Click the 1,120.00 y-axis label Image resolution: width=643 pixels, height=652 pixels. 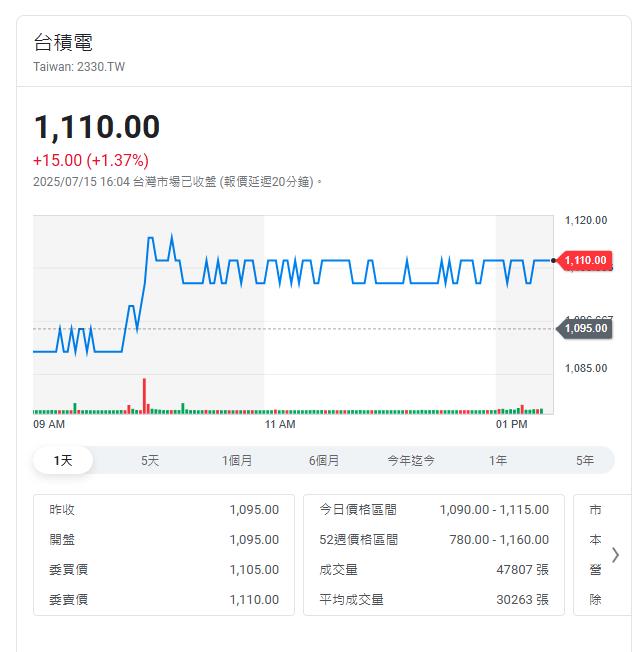(x=586, y=220)
